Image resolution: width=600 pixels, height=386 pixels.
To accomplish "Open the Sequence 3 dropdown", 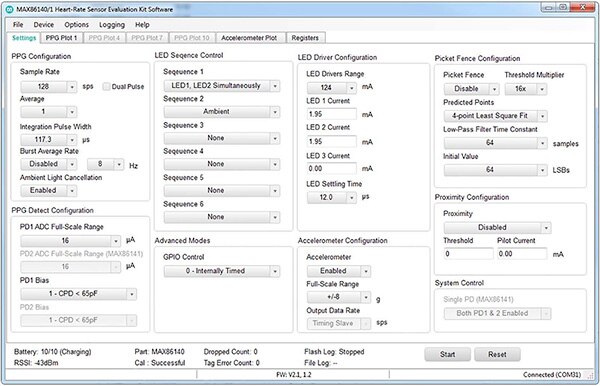I will coord(222,138).
